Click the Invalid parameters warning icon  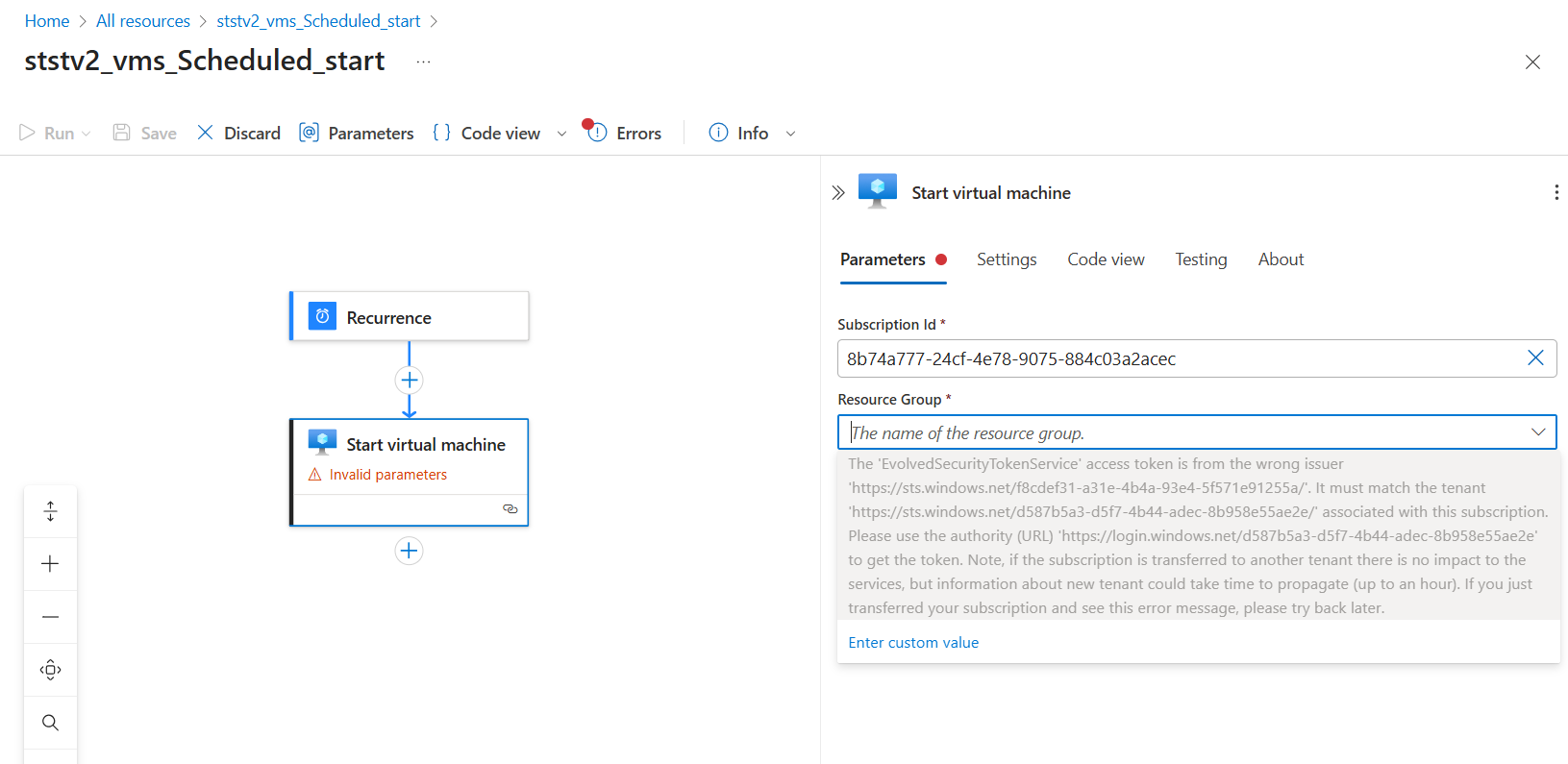pyautogui.click(x=314, y=475)
